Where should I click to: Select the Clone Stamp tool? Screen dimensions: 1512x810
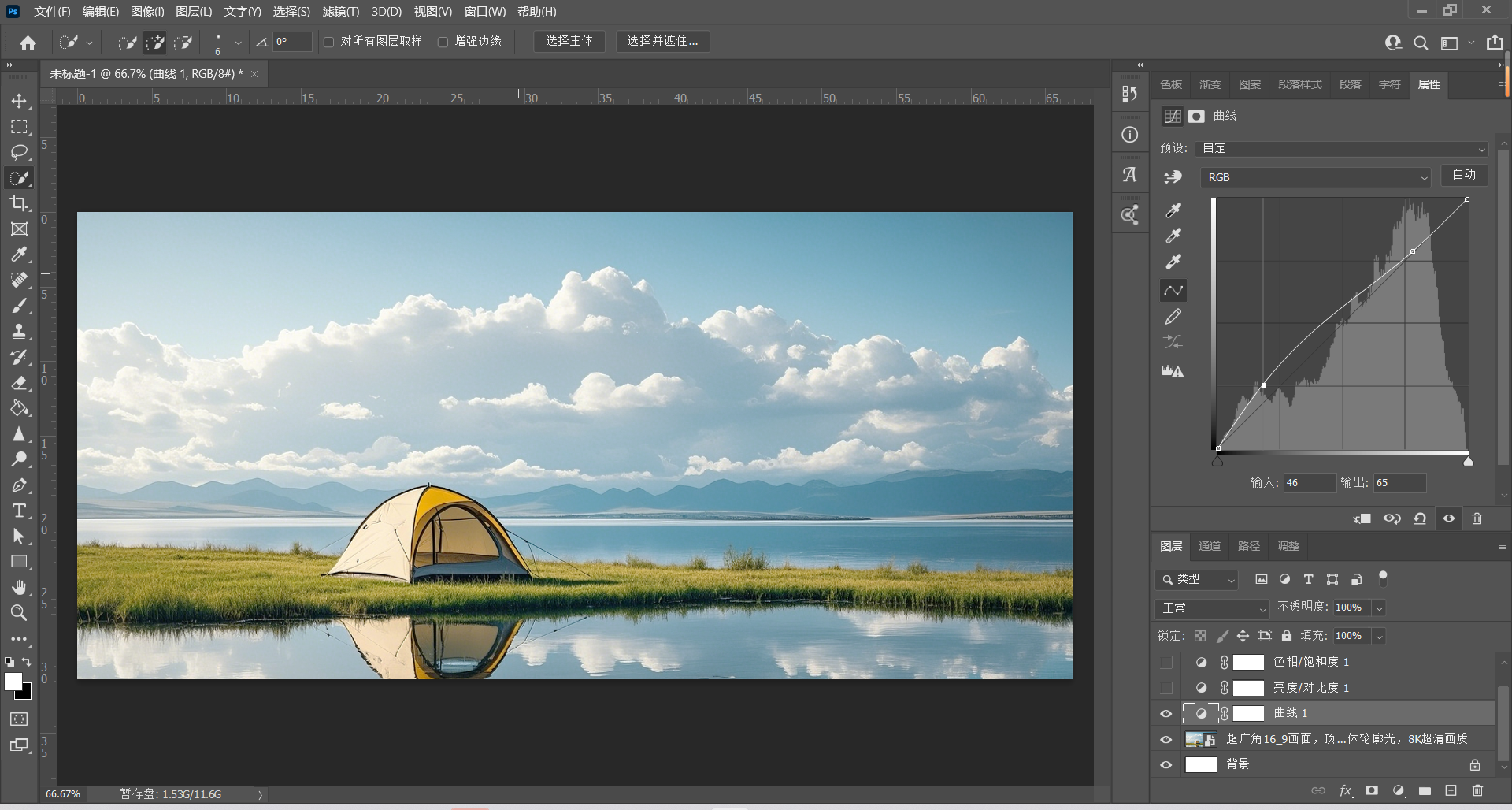20,332
